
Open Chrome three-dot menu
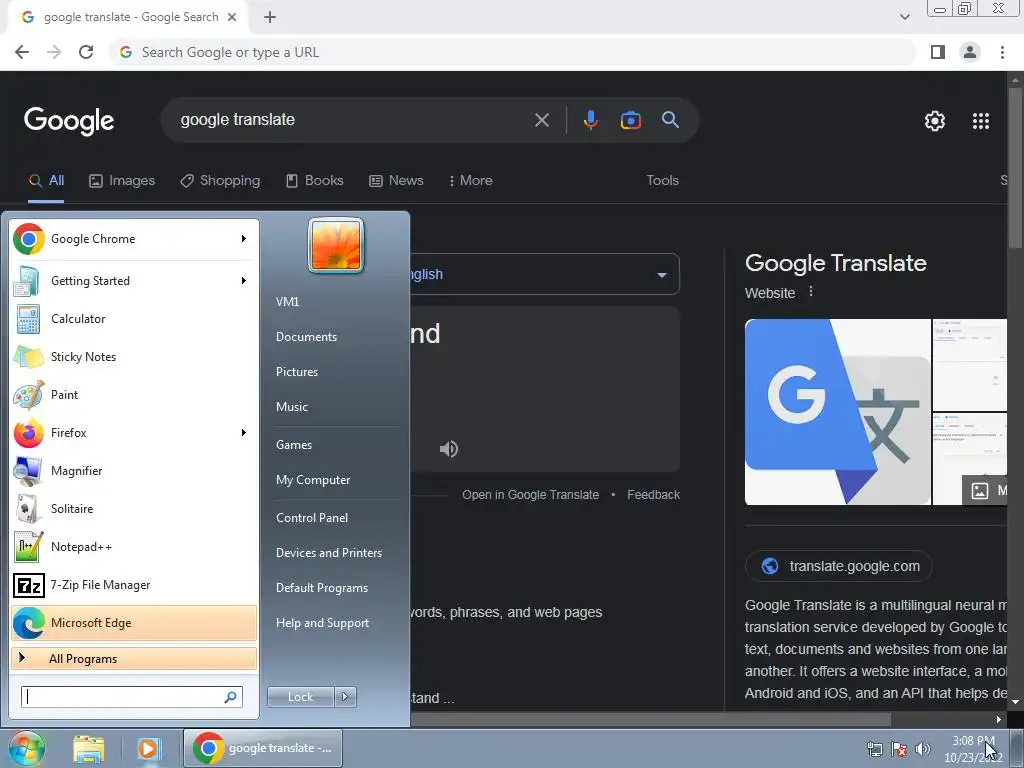point(1002,52)
